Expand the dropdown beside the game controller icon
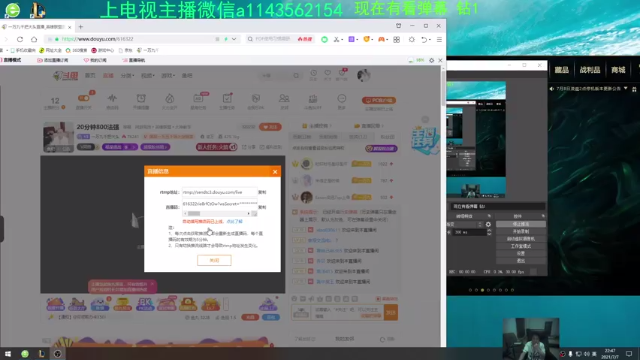The height and width of the screenshot is (360, 640). pos(387,40)
